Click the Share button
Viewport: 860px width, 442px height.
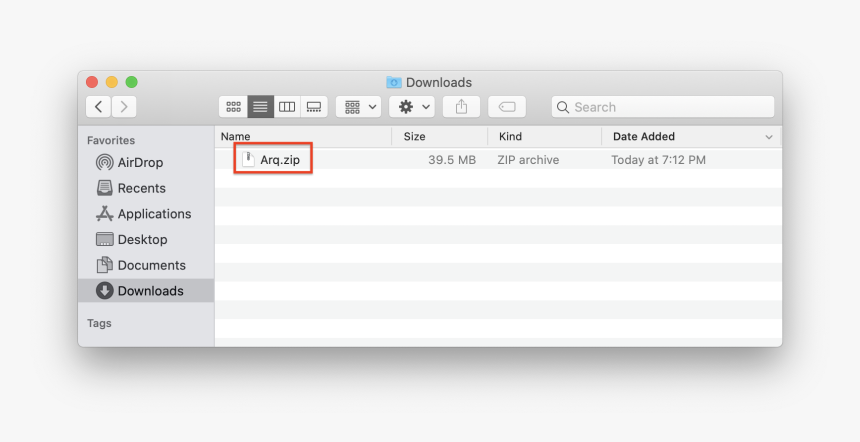[x=461, y=107]
